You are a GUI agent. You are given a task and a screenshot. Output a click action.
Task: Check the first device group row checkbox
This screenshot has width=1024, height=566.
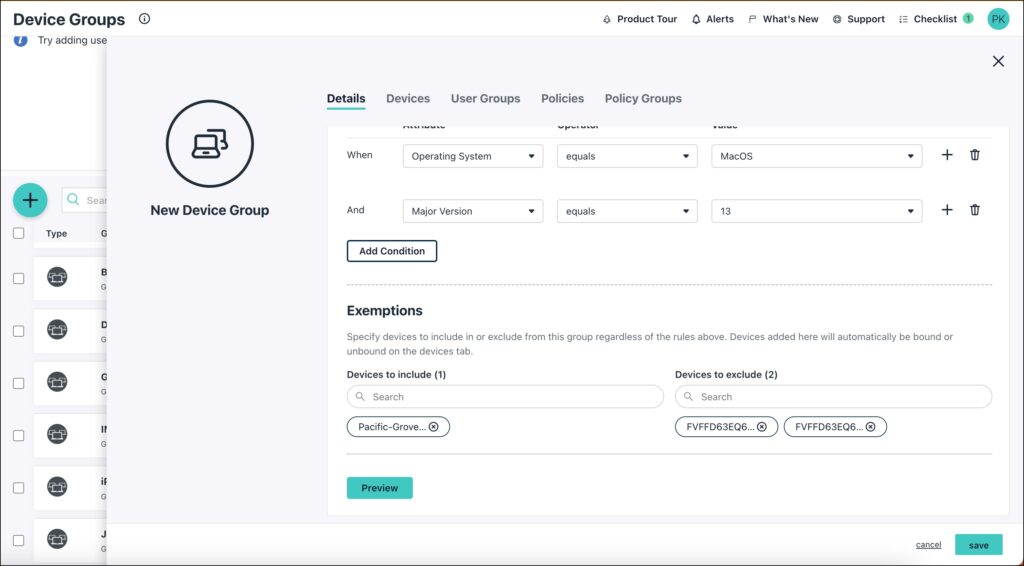18,278
